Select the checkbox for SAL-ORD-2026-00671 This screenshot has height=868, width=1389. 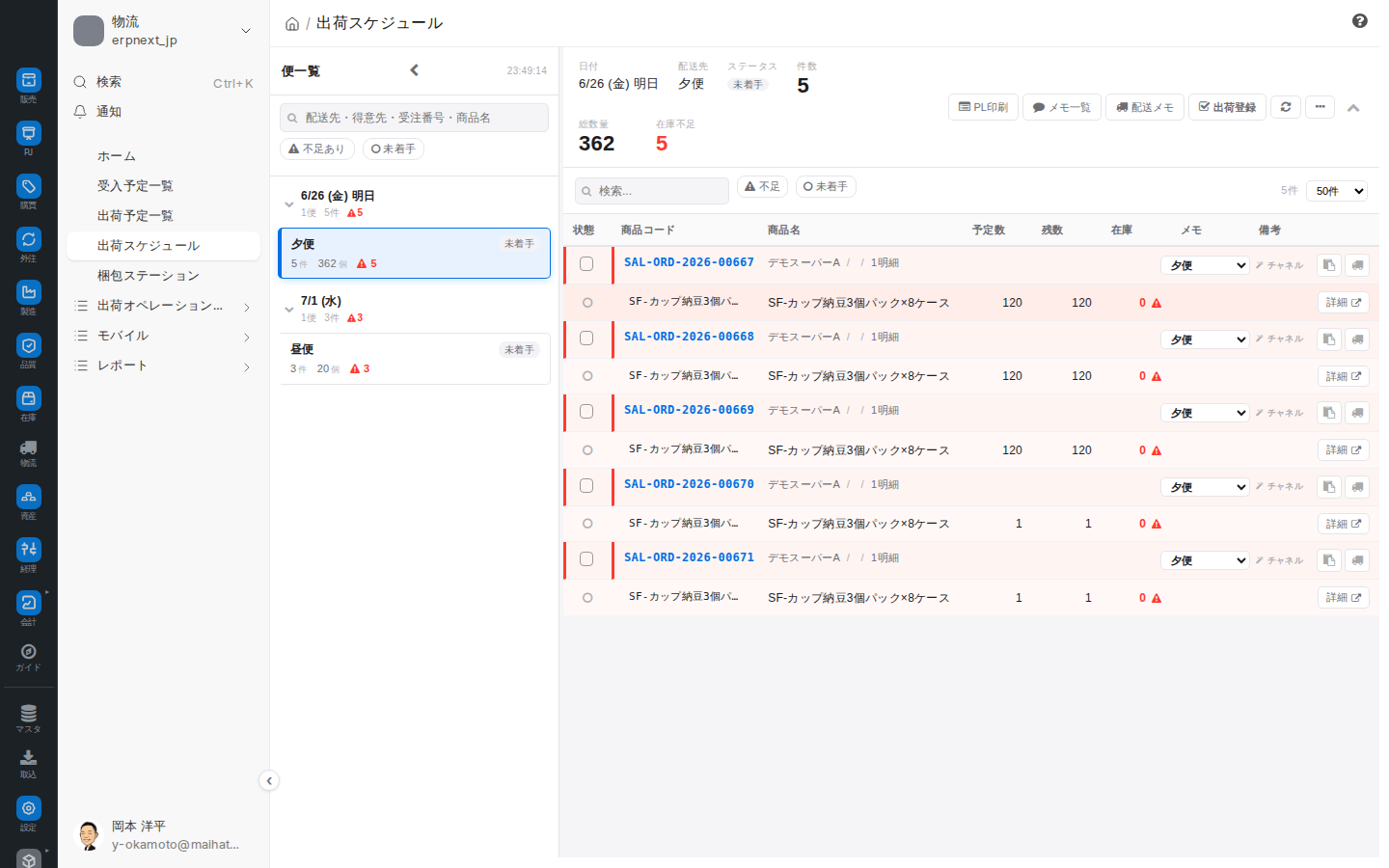(x=586, y=559)
